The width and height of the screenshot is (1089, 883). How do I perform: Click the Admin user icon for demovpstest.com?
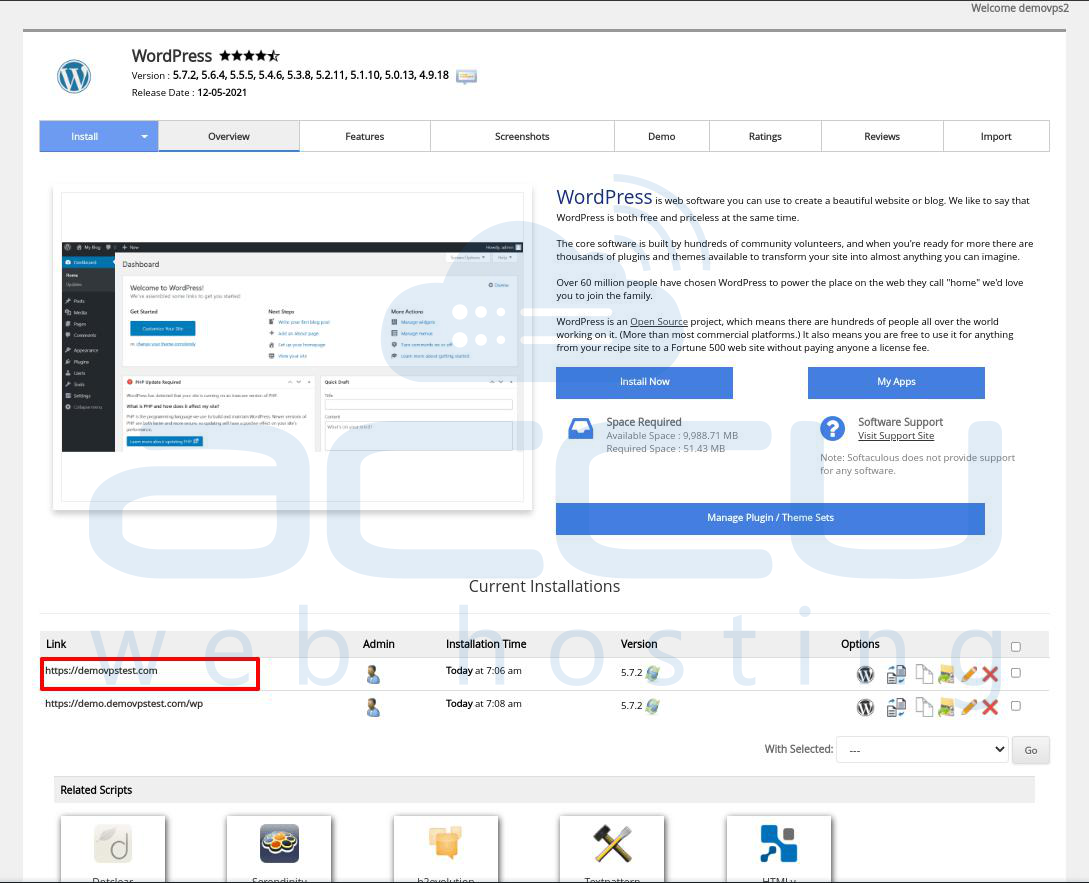coord(373,674)
